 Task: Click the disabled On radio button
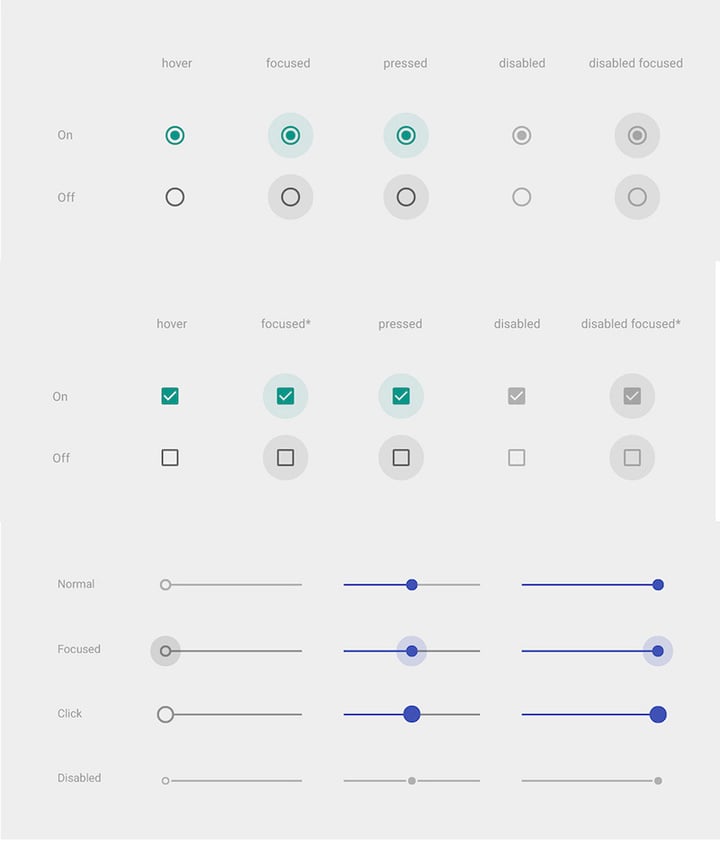(521, 135)
